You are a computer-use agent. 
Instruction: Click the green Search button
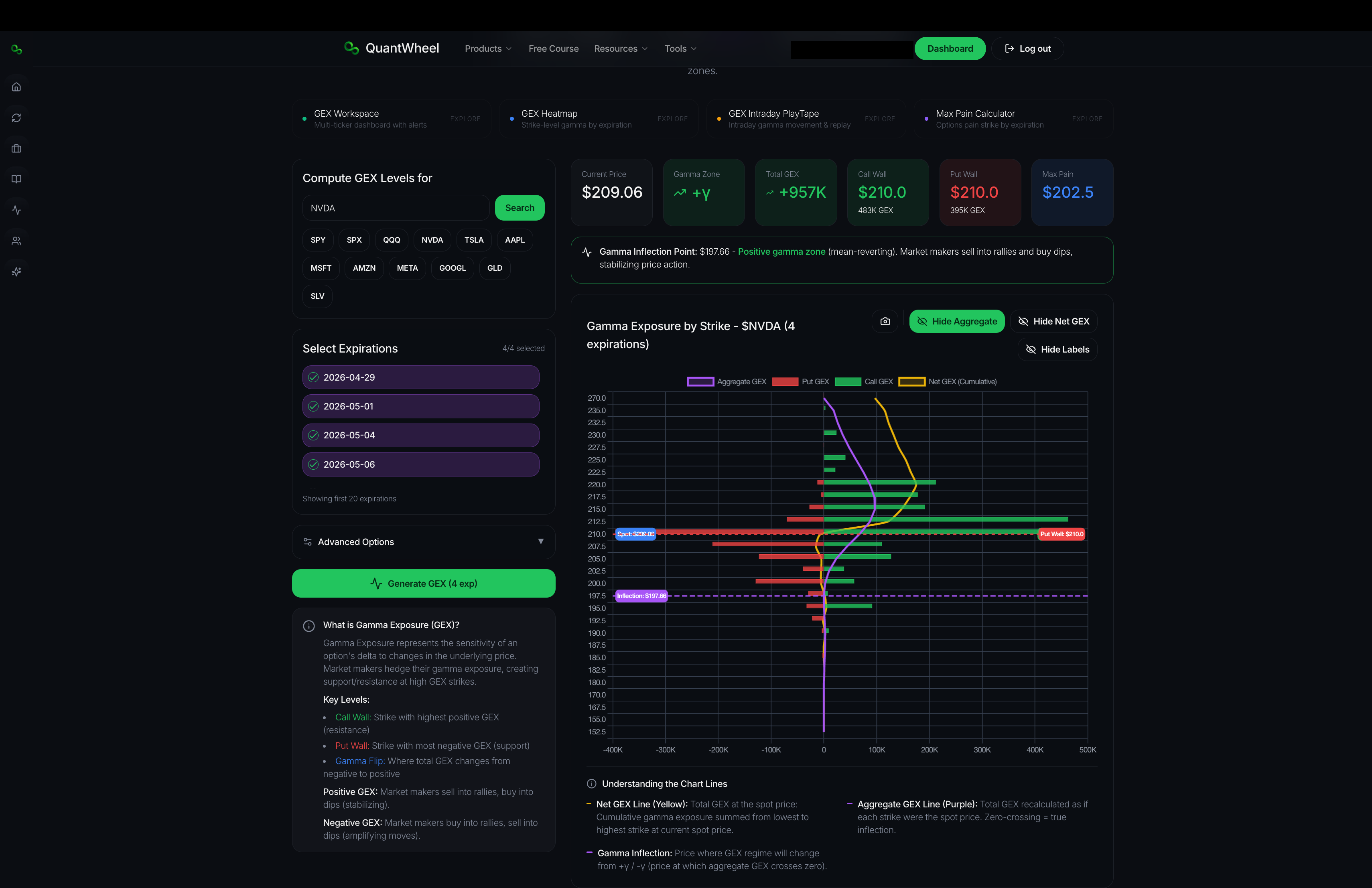(520, 208)
